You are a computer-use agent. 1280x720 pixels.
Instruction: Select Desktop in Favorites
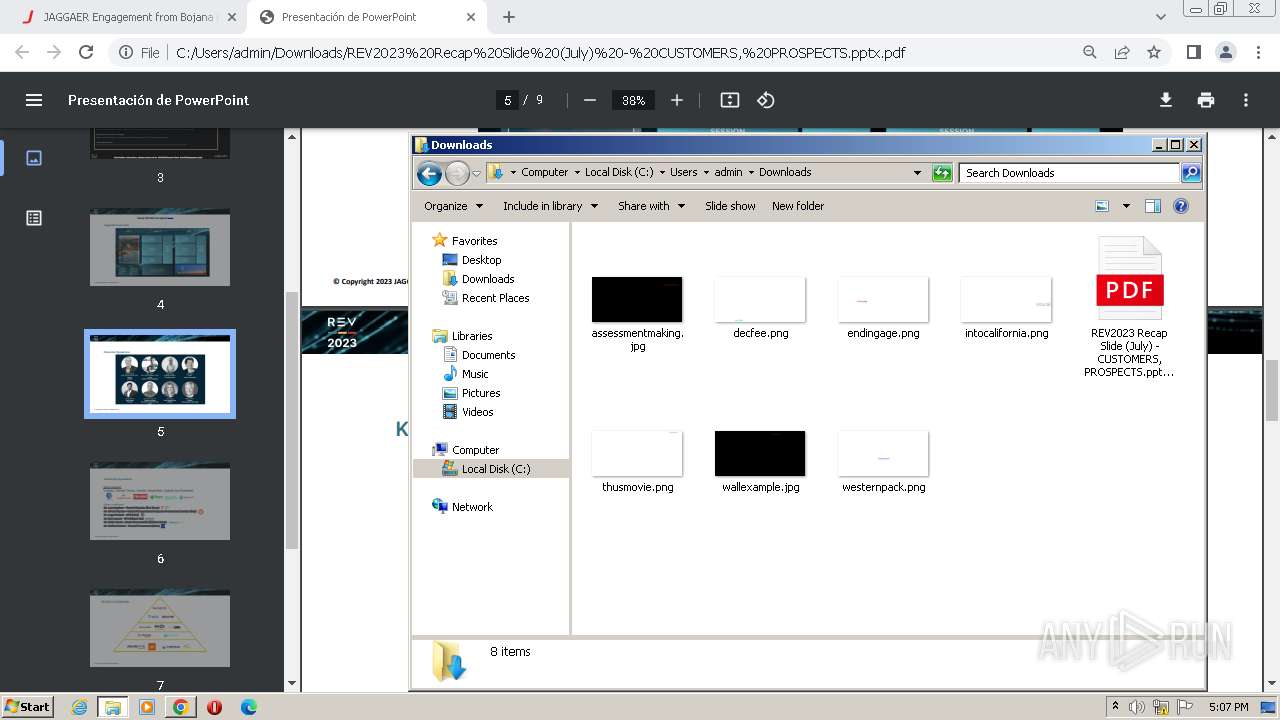pyautogui.click(x=481, y=260)
